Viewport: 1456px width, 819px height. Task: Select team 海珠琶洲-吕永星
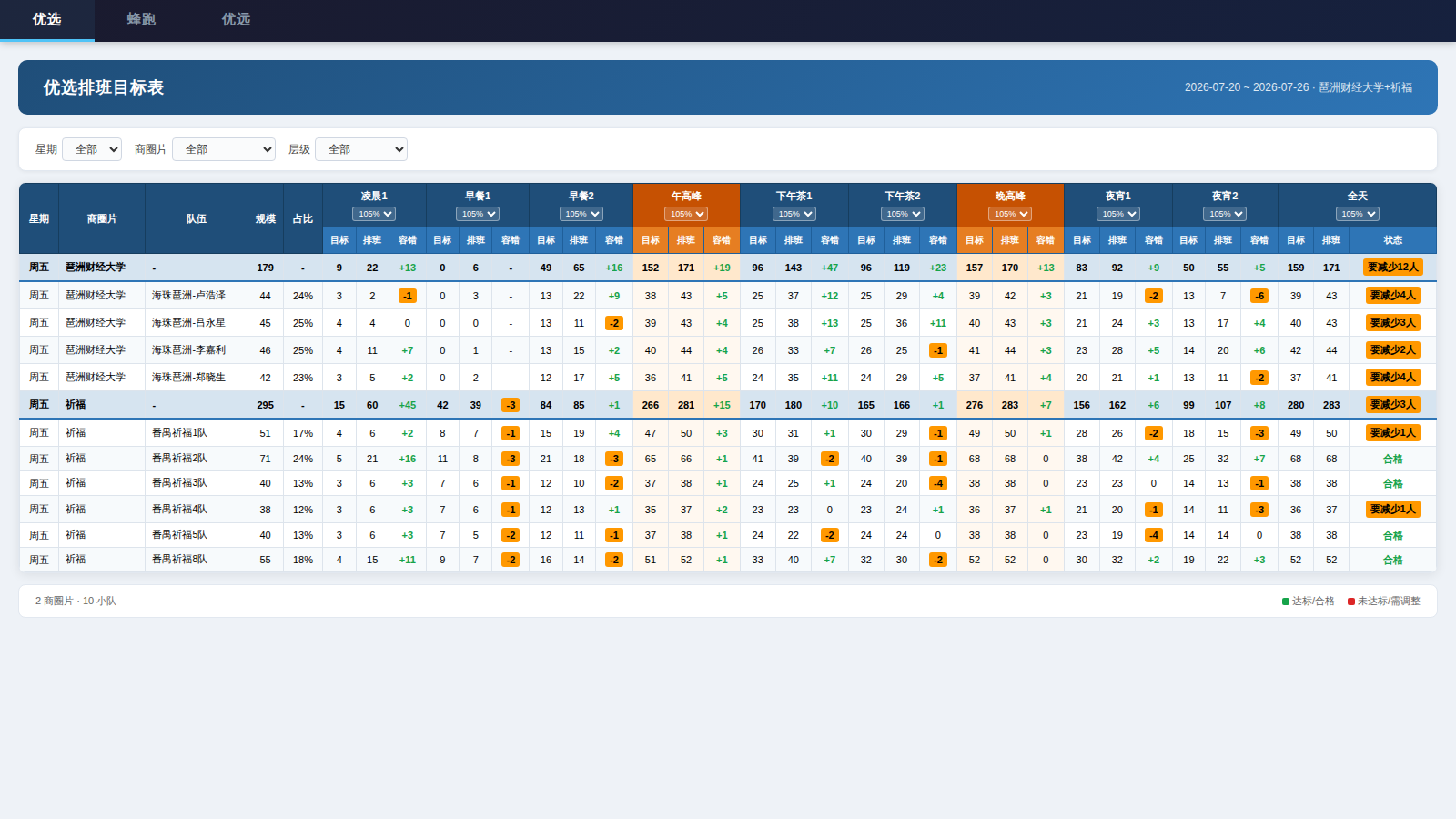188,323
